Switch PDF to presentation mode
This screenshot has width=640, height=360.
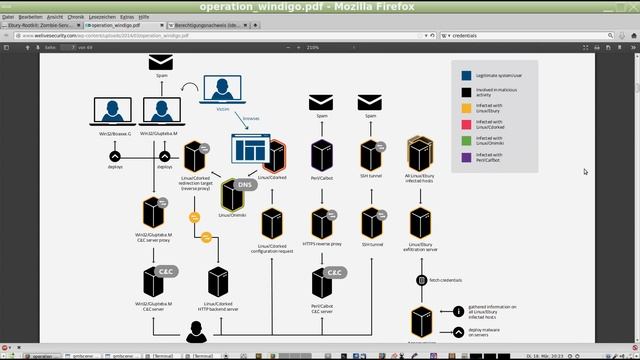585,47
